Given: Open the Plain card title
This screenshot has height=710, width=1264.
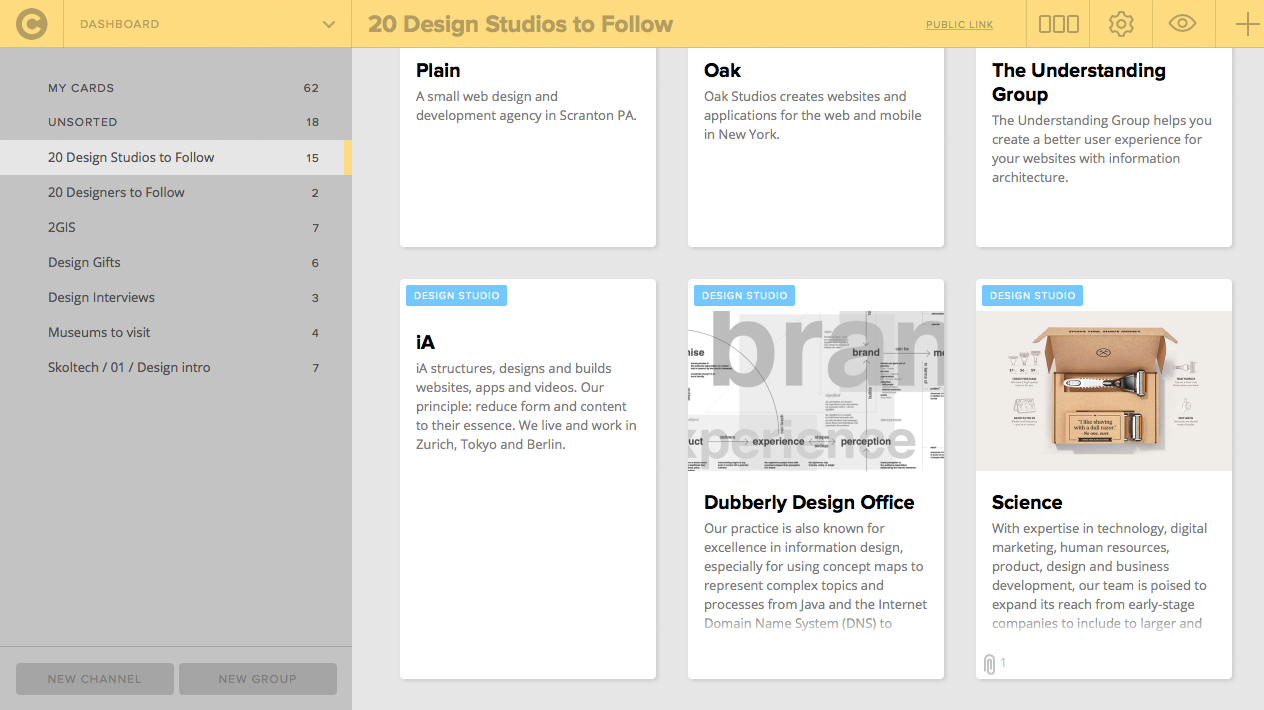Looking at the screenshot, I should pos(438,70).
